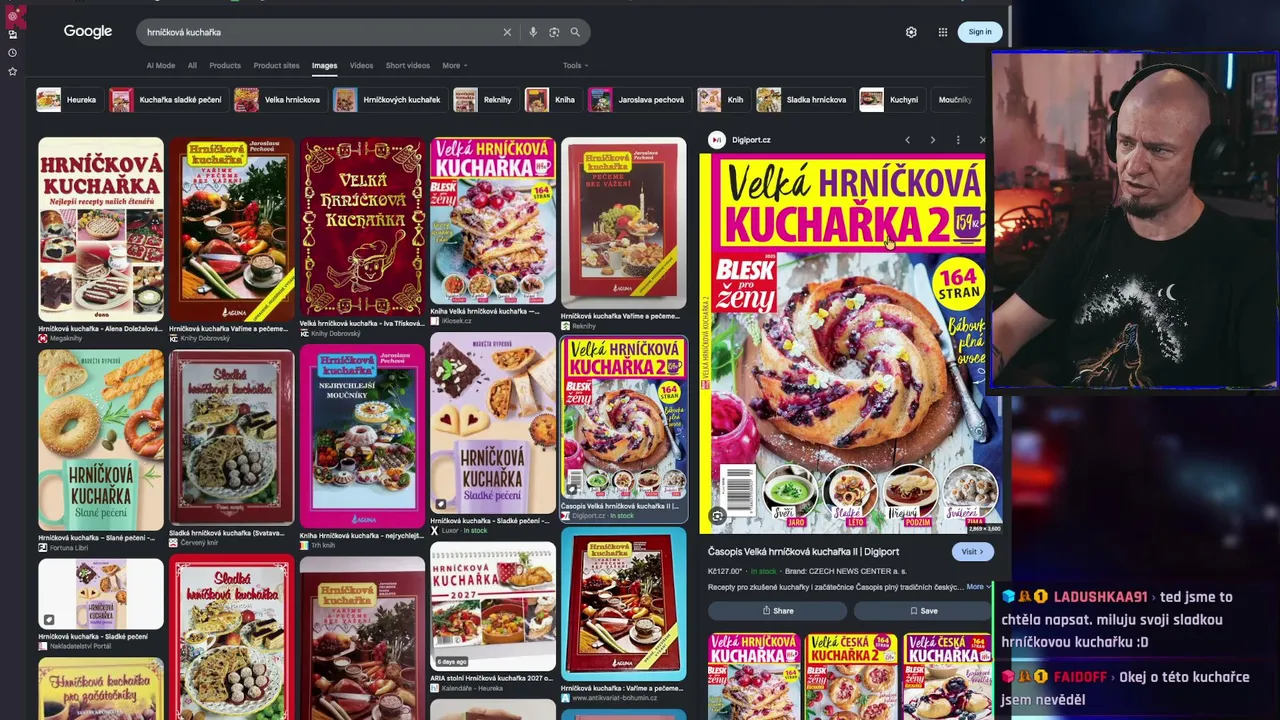This screenshot has height=720, width=1280.
Task: Open the Sladké pečení Luxor thumbnail
Action: coord(493,423)
